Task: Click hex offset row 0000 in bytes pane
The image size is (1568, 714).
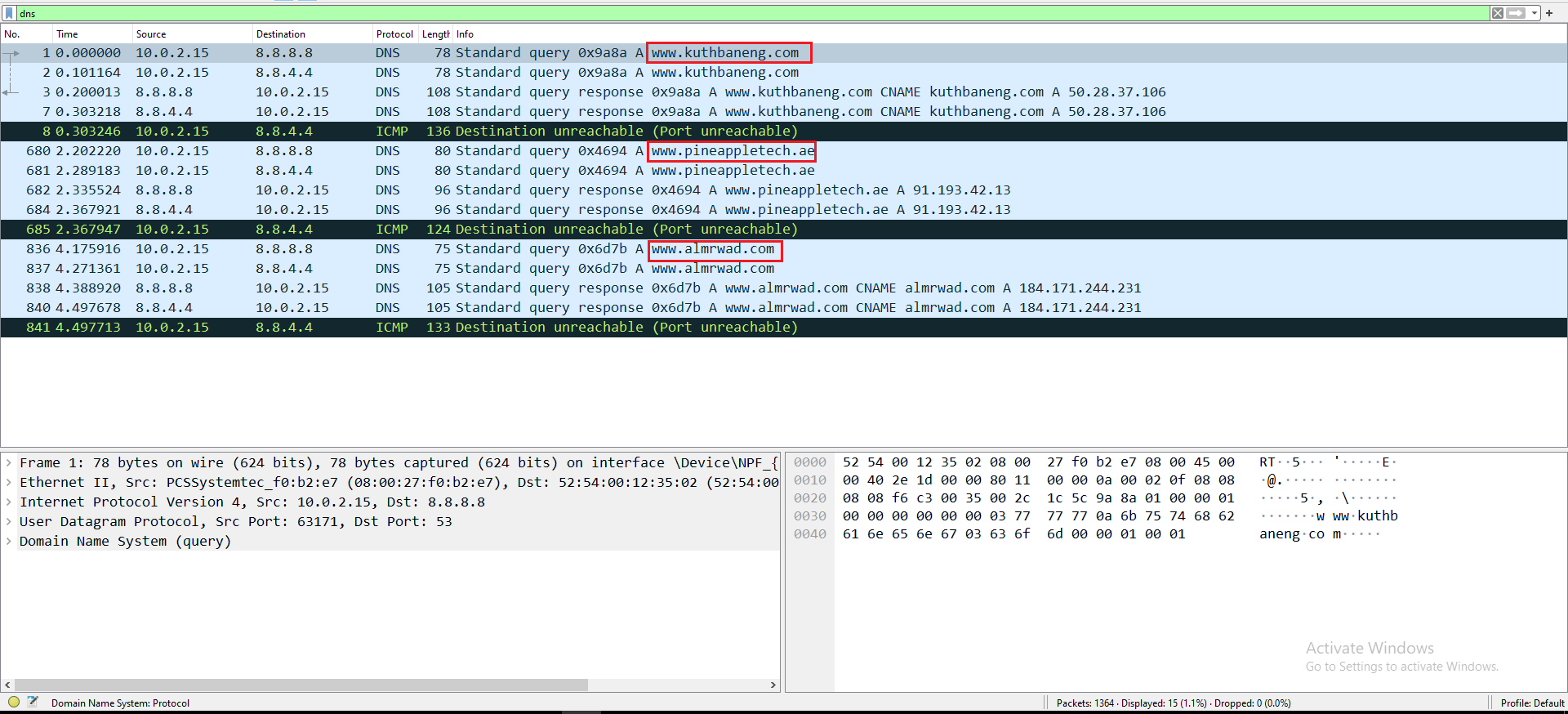Action: coord(810,462)
